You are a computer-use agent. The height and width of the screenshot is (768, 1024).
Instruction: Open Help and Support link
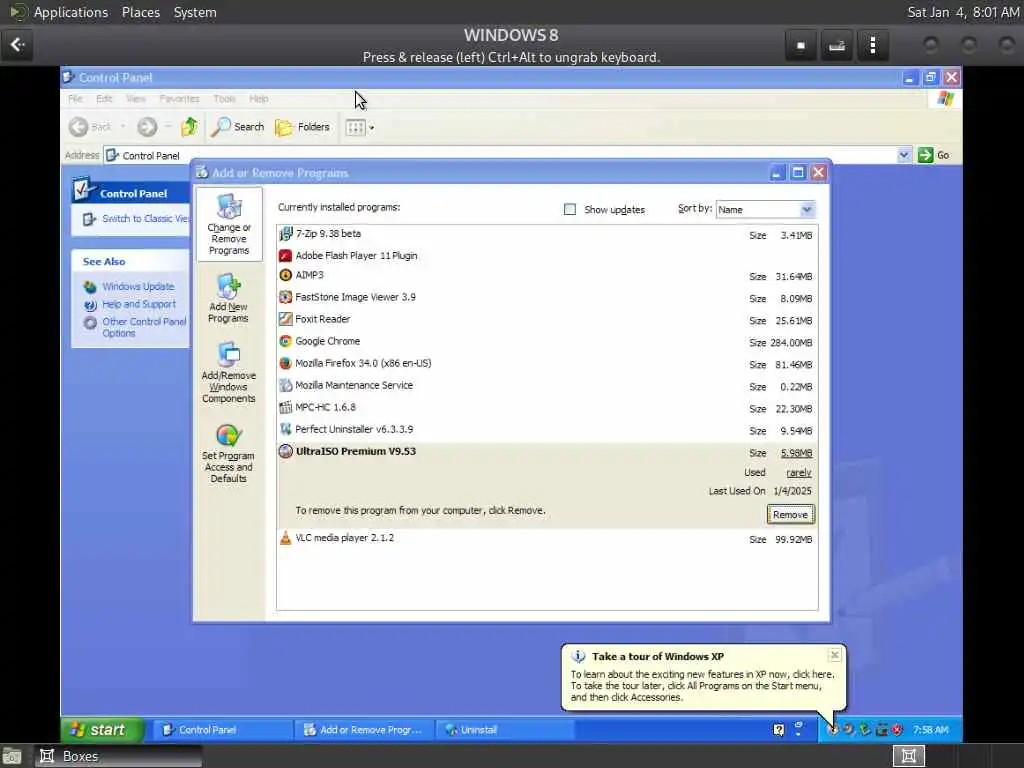point(138,304)
